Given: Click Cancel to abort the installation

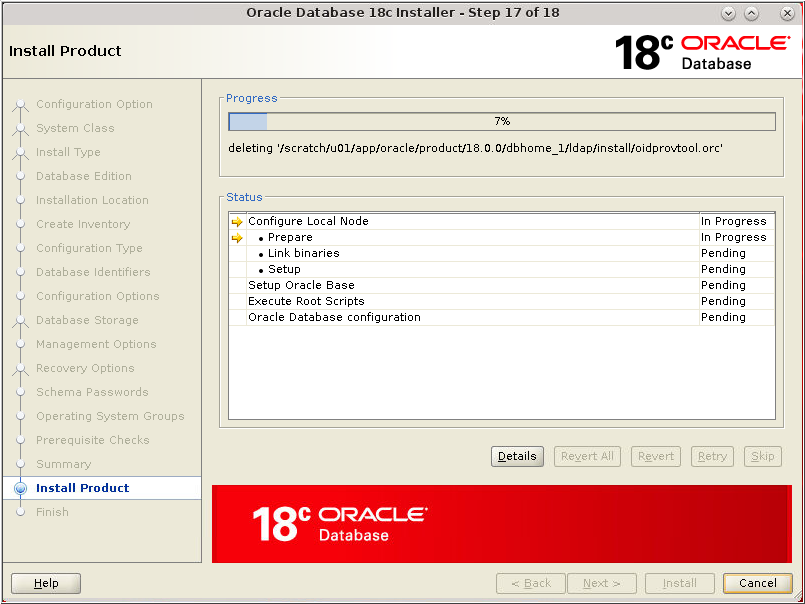Looking at the screenshot, I should [x=757, y=583].
